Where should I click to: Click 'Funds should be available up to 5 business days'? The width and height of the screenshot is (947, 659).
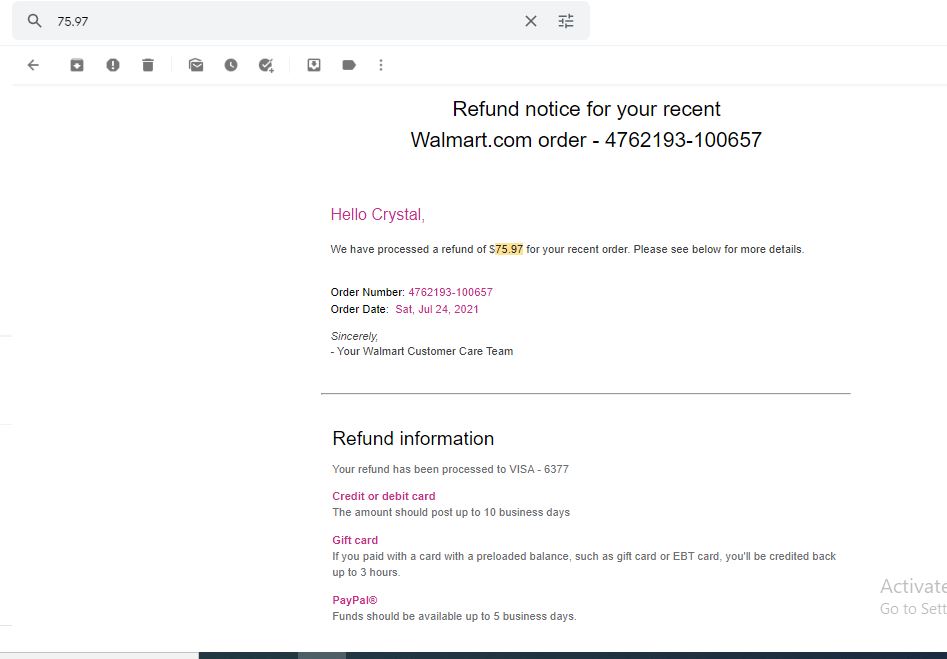click(x=454, y=616)
